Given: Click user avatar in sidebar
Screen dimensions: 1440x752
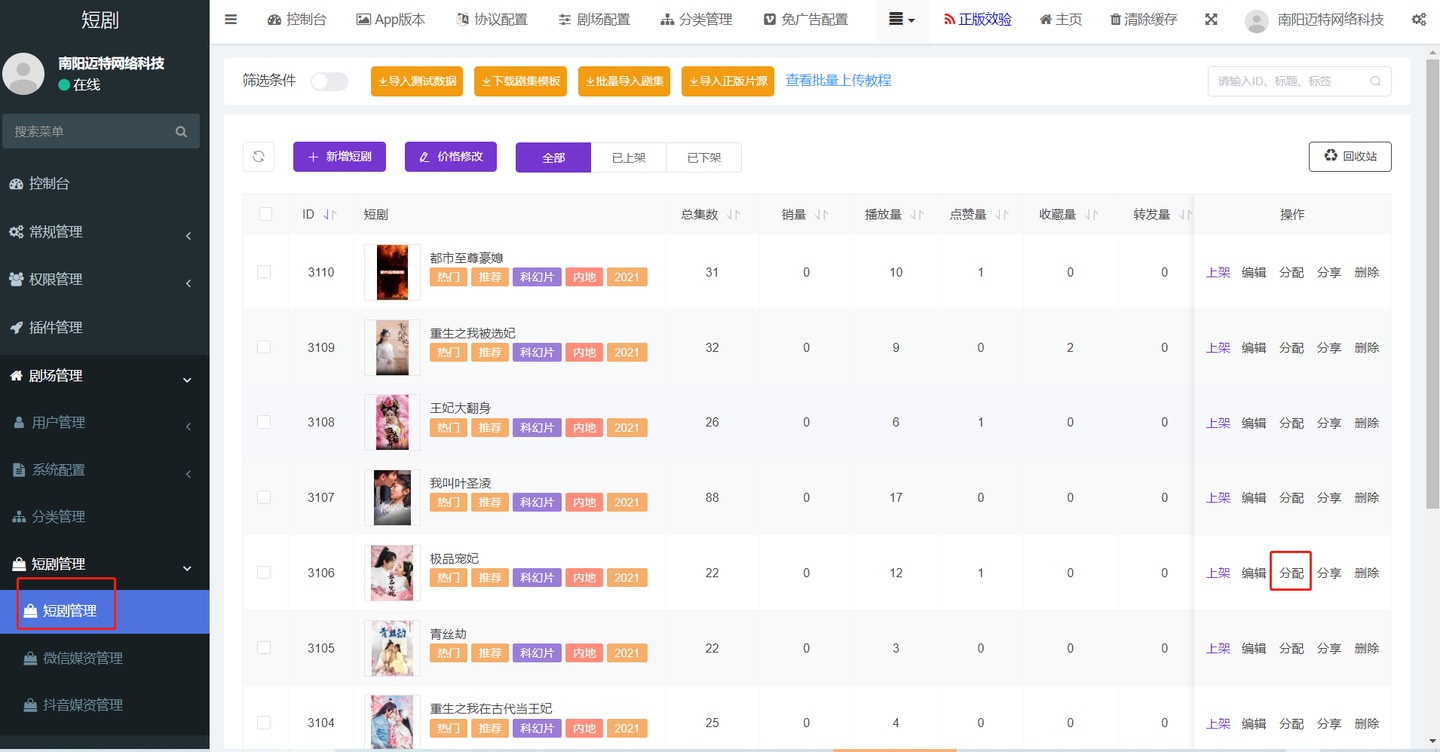Looking at the screenshot, I should click(x=23, y=74).
